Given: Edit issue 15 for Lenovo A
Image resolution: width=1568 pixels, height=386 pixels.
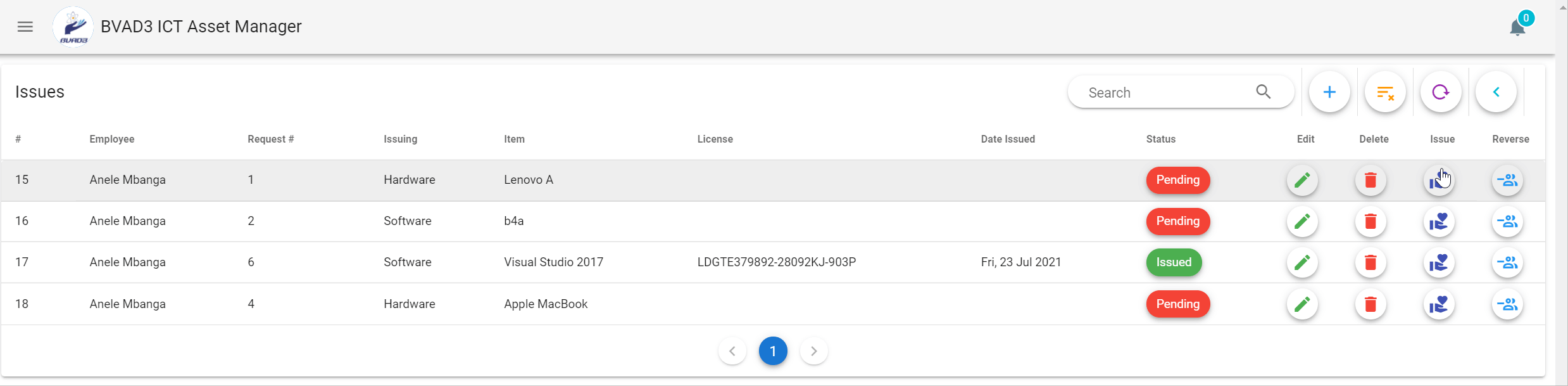Looking at the screenshot, I should (1302, 181).
